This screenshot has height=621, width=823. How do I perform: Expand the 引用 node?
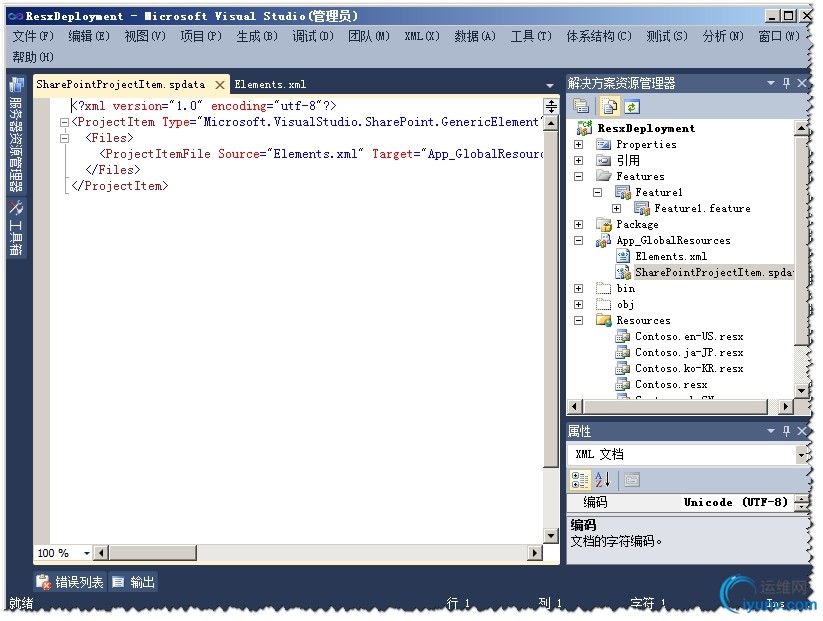[x=578, y=160]
